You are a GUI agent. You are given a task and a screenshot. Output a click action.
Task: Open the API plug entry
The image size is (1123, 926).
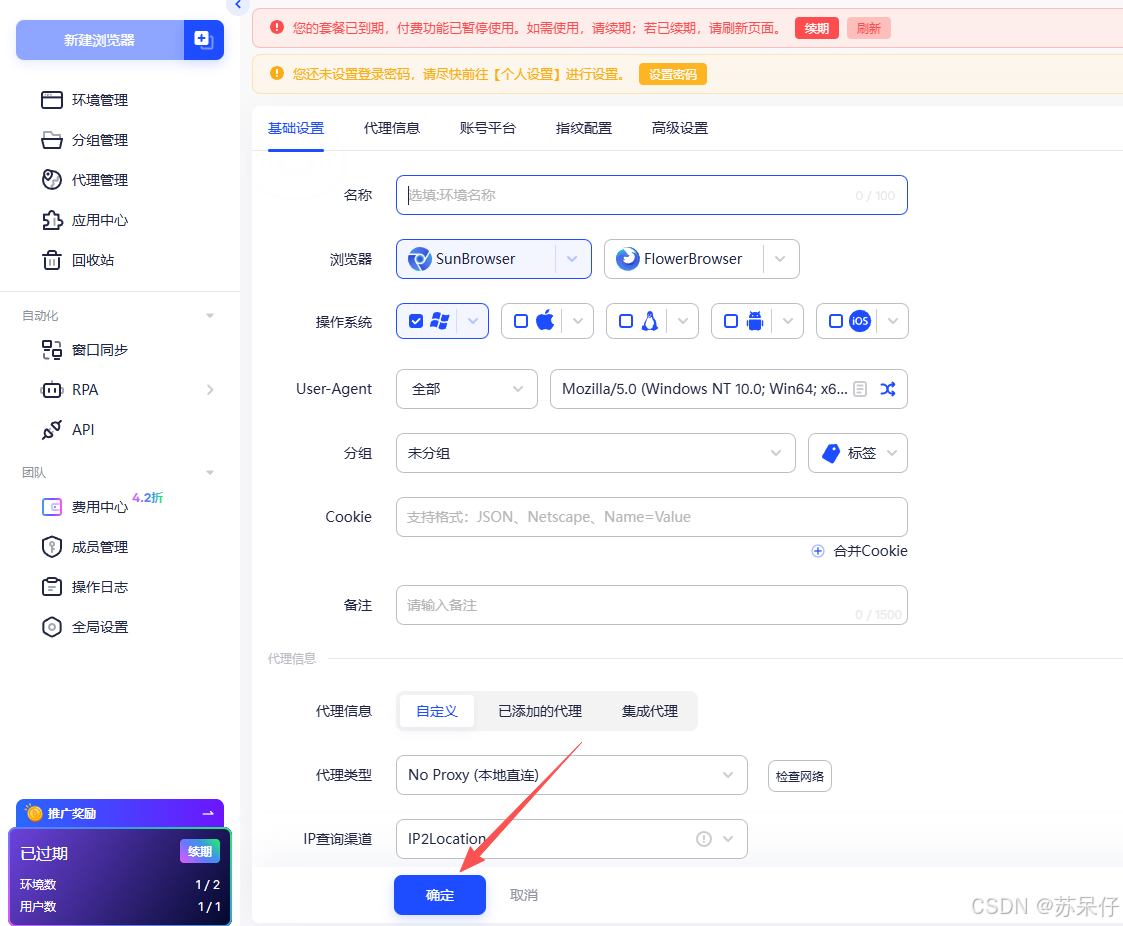click(67, 430)
